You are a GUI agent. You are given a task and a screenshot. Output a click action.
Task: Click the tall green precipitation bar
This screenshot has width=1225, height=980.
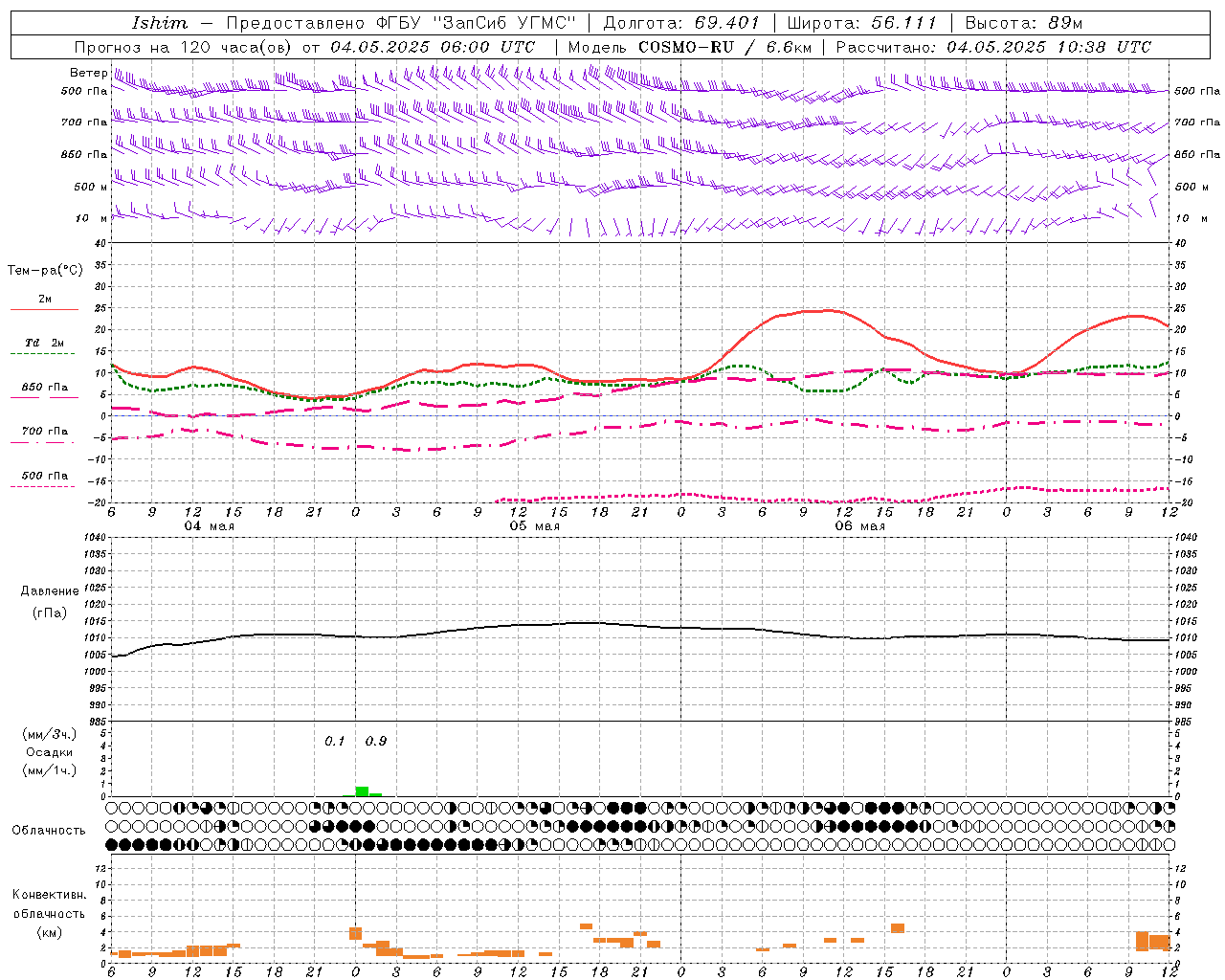[x=362, y=791]
